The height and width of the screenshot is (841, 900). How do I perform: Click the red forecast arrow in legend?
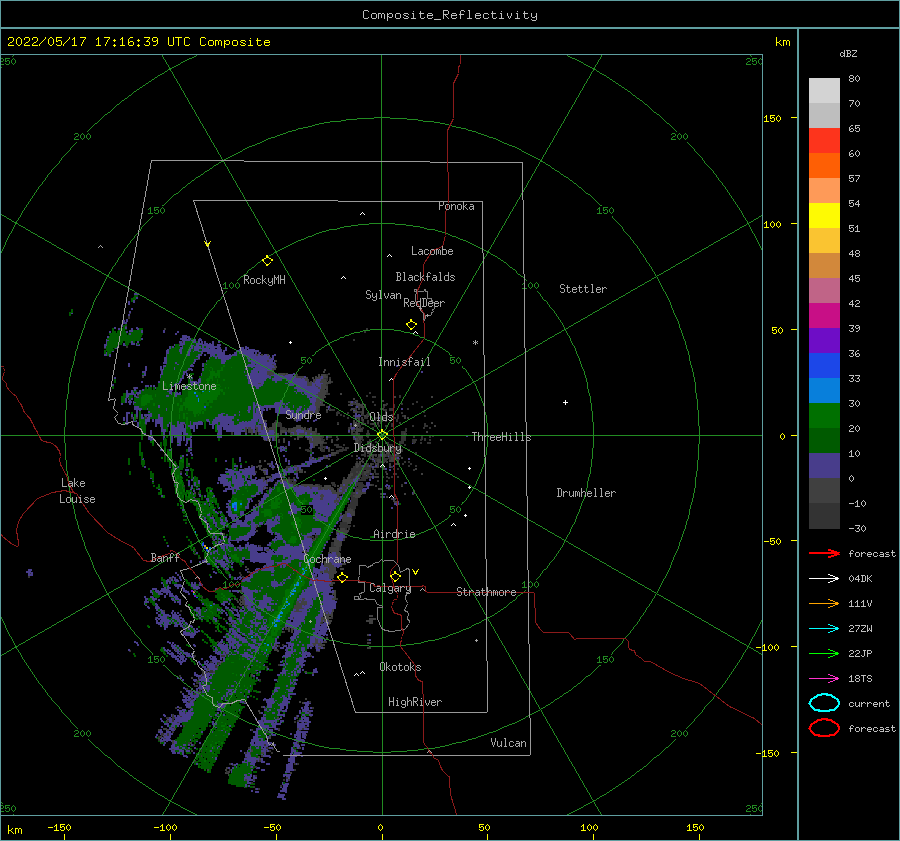click(x=824, y=553)
